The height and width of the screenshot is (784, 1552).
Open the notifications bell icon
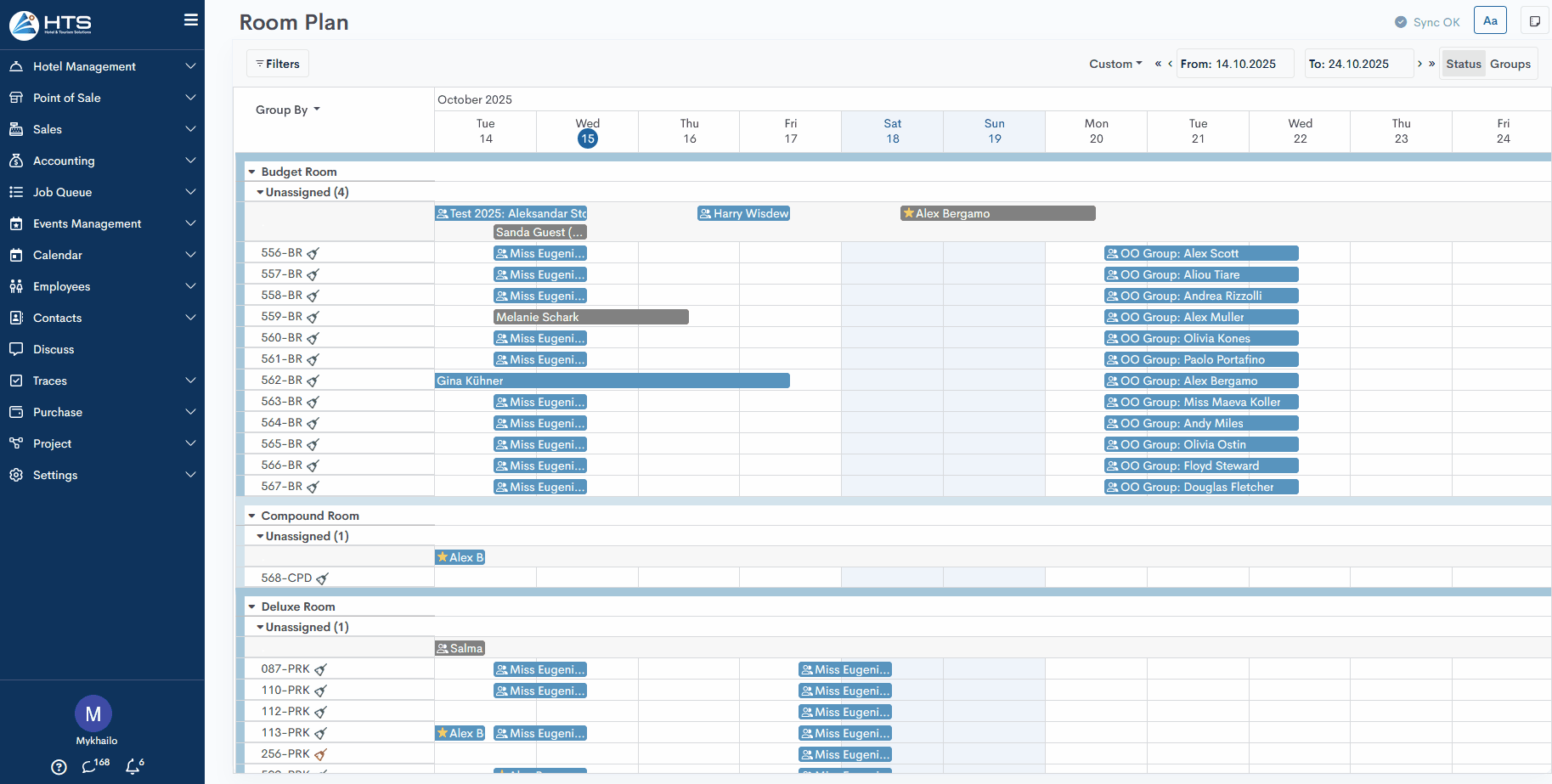(133, 766)
